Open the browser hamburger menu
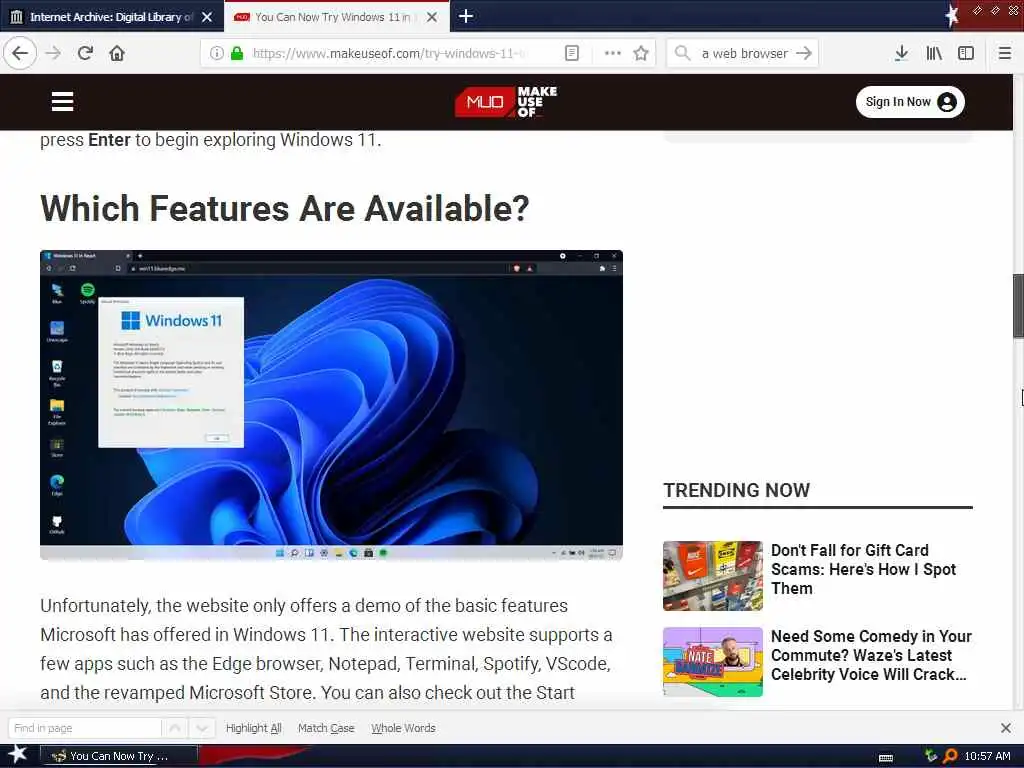 coord(1005,53)
